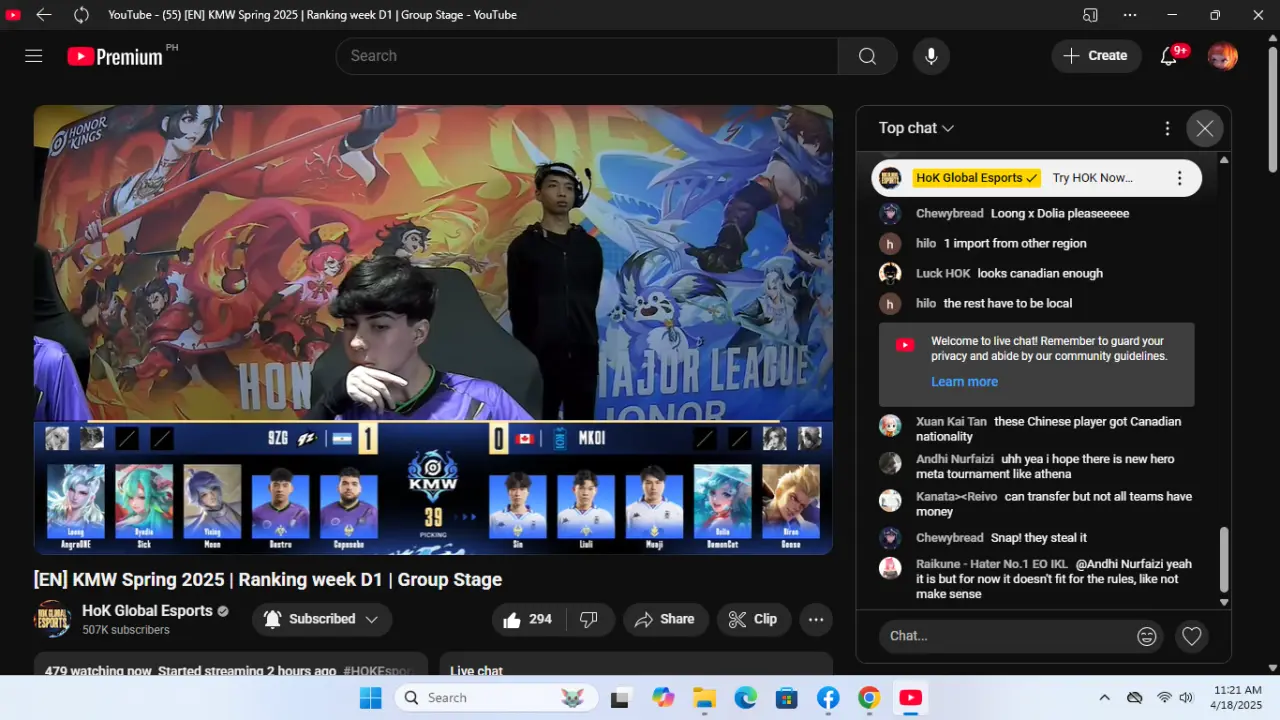Click the video player thumbnail

pos(433,330)
